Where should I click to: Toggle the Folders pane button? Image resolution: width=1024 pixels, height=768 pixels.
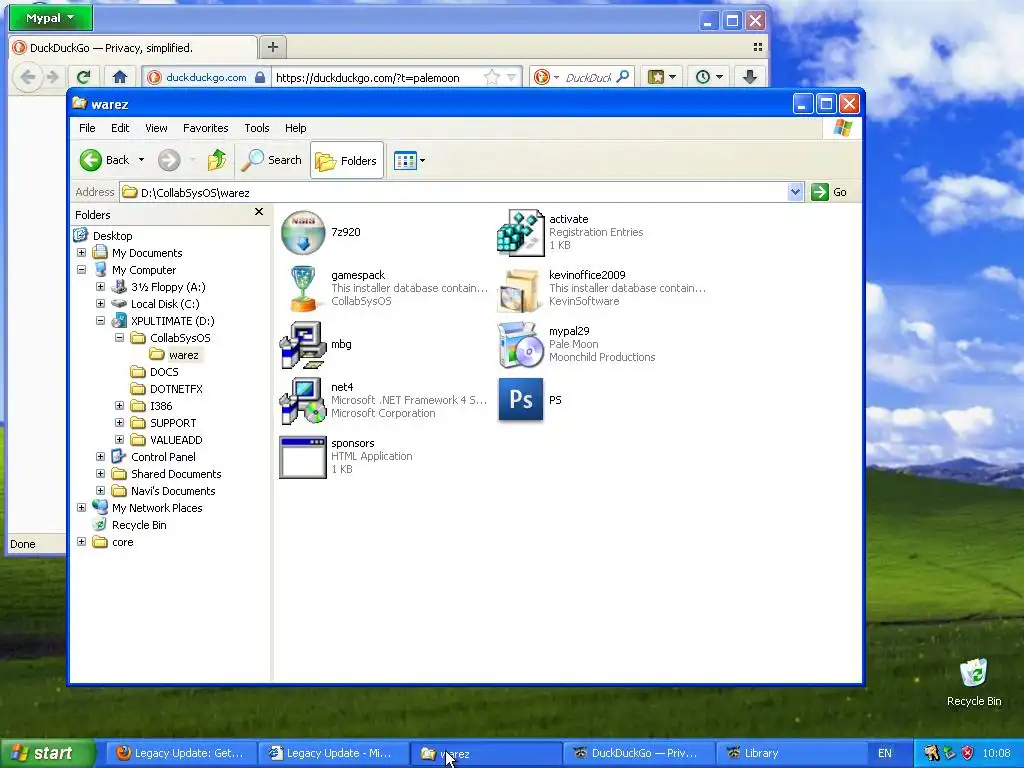pos(346,161)
